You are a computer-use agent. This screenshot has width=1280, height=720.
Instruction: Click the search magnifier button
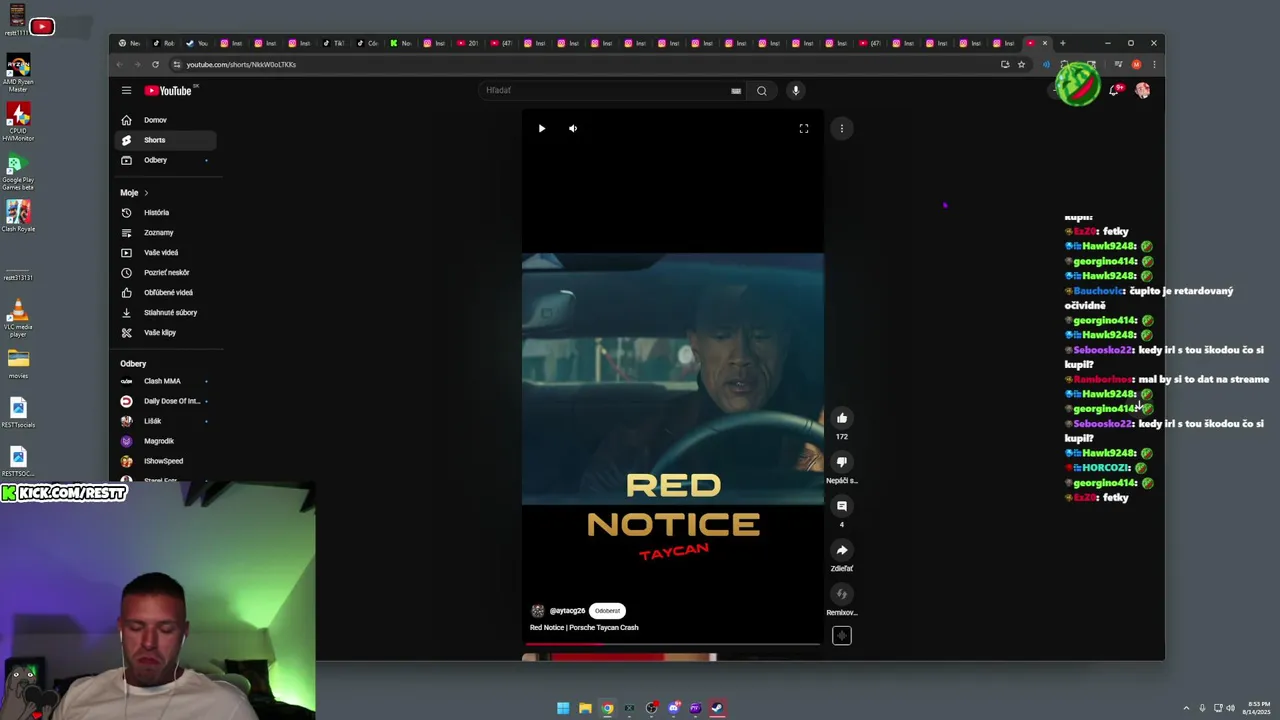coord(762,91)
